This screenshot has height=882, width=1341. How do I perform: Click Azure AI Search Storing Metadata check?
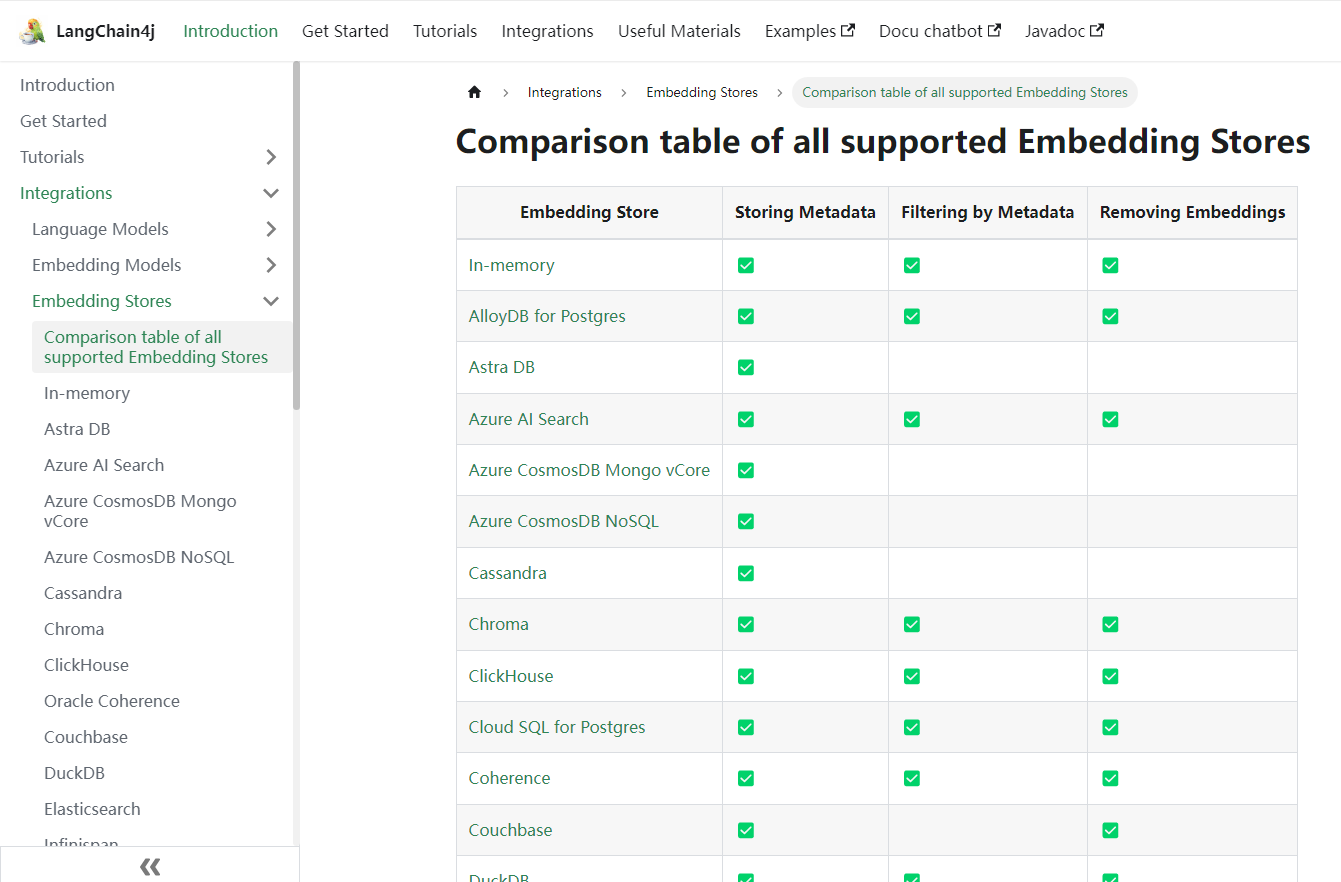[746, 419]
